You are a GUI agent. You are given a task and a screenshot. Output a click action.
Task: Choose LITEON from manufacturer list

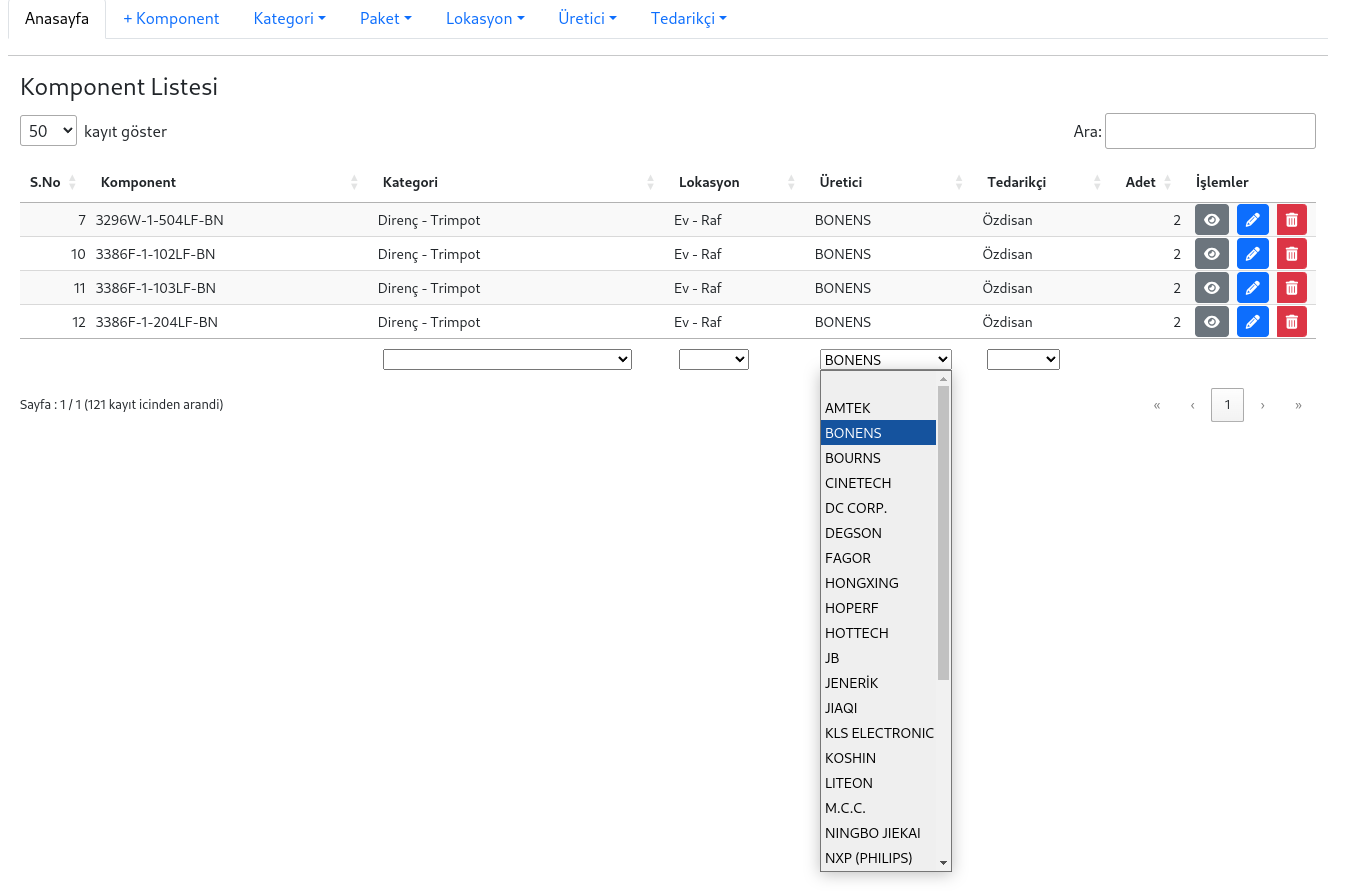pos(878,783)
